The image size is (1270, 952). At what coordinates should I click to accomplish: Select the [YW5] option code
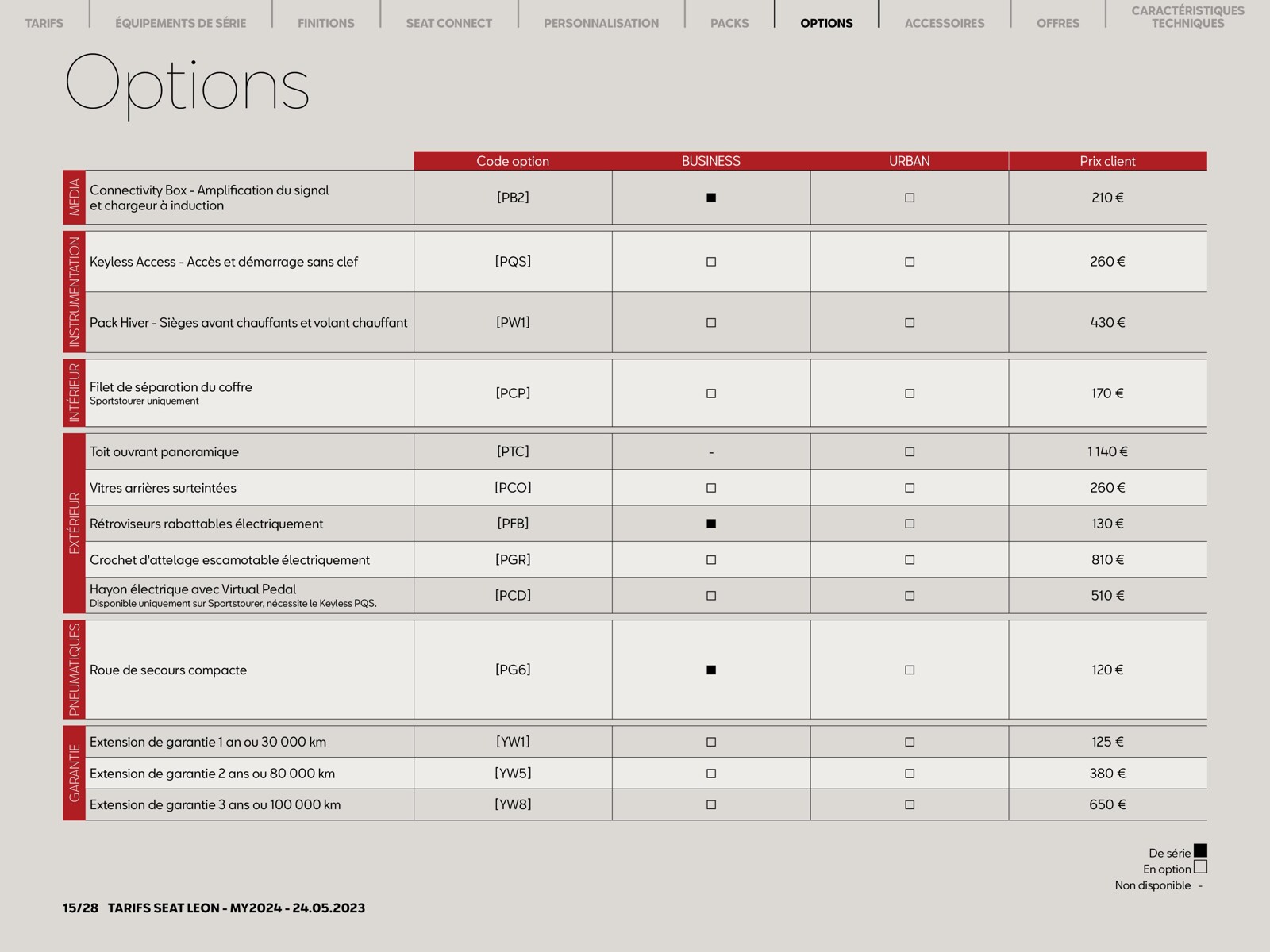coord(513,773)
